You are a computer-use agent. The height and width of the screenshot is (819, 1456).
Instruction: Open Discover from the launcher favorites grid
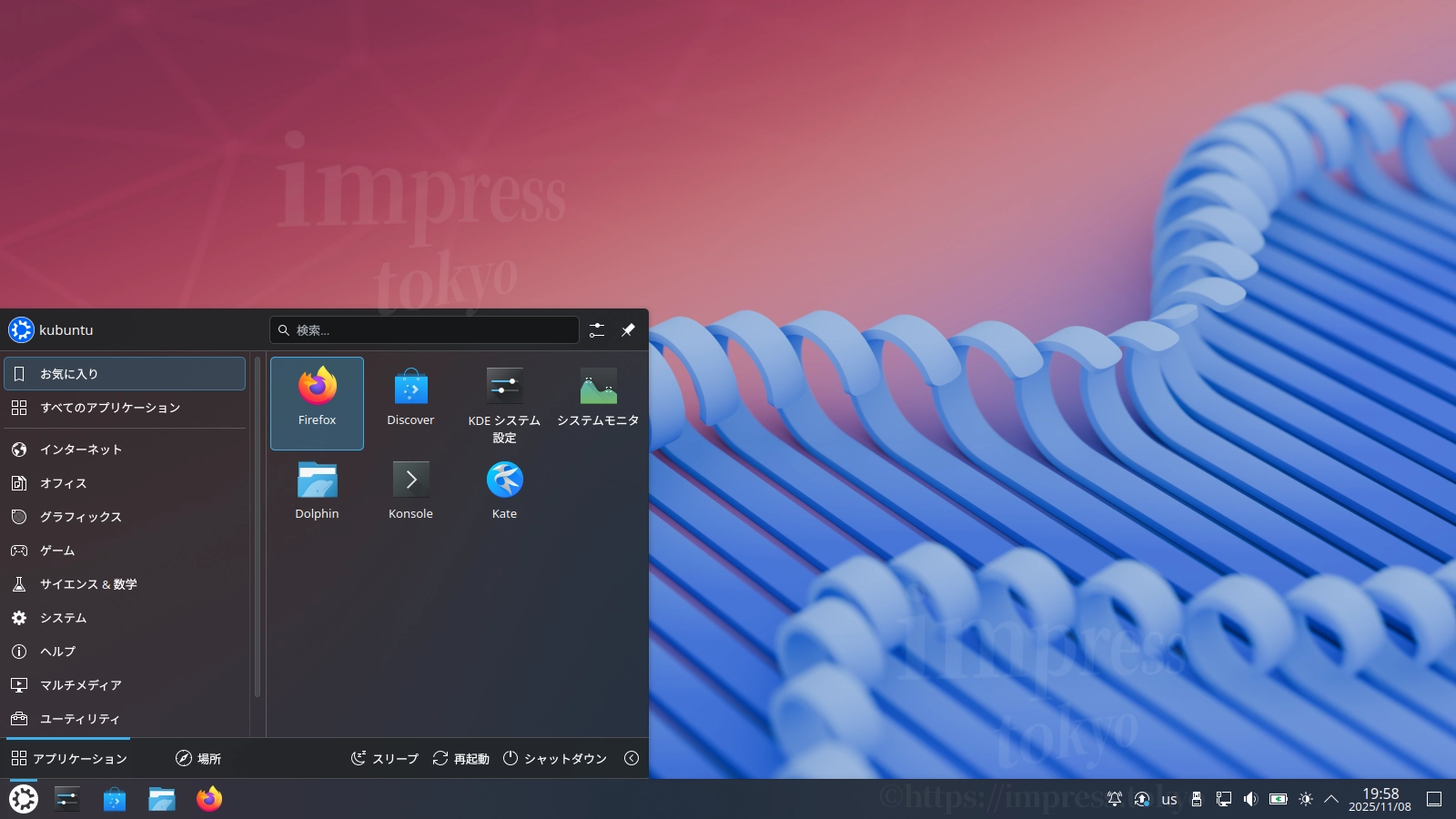(x=410, y=403)
